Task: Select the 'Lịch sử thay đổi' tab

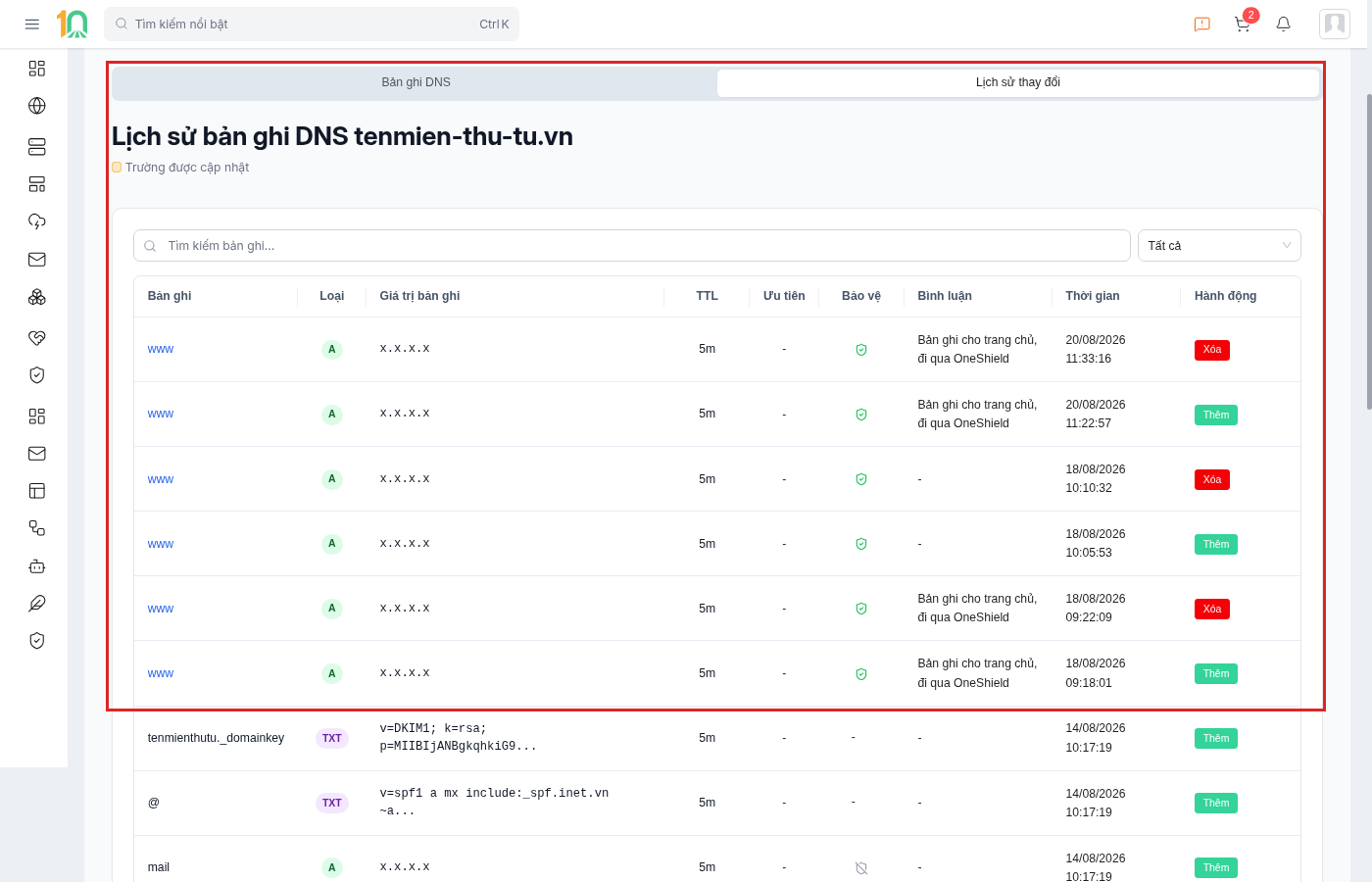Action: (x=1018, y=82)
